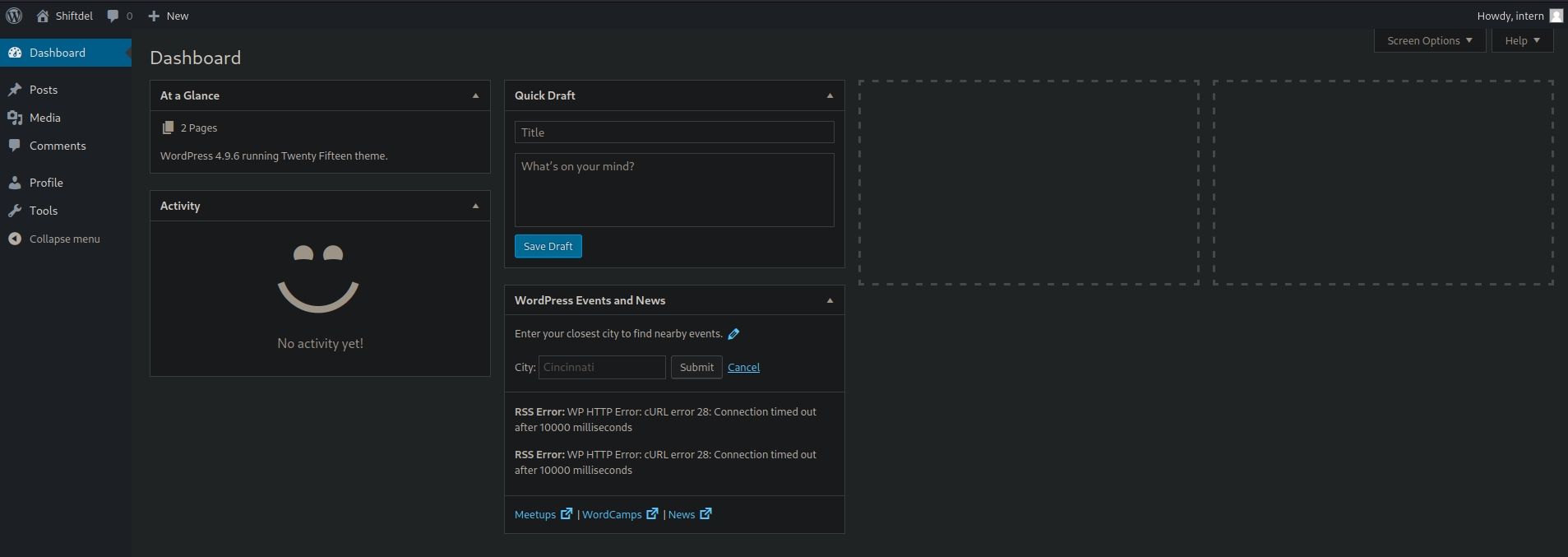Click the user avatar beside Howdy, intern
1568x557 pixels.
(x=1556, y=16)
